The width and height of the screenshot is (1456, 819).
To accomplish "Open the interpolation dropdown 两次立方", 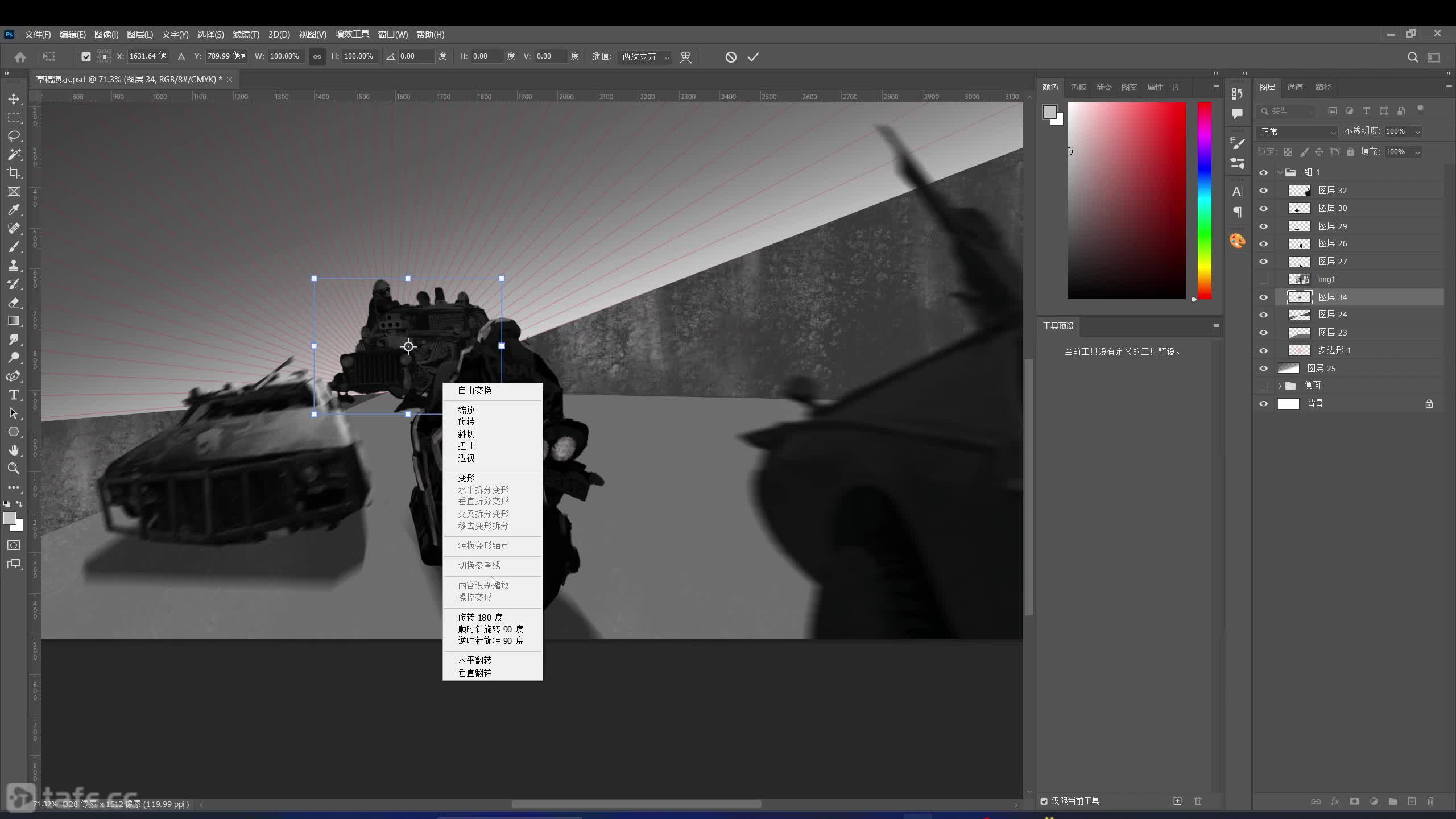I will pos(644,57).
